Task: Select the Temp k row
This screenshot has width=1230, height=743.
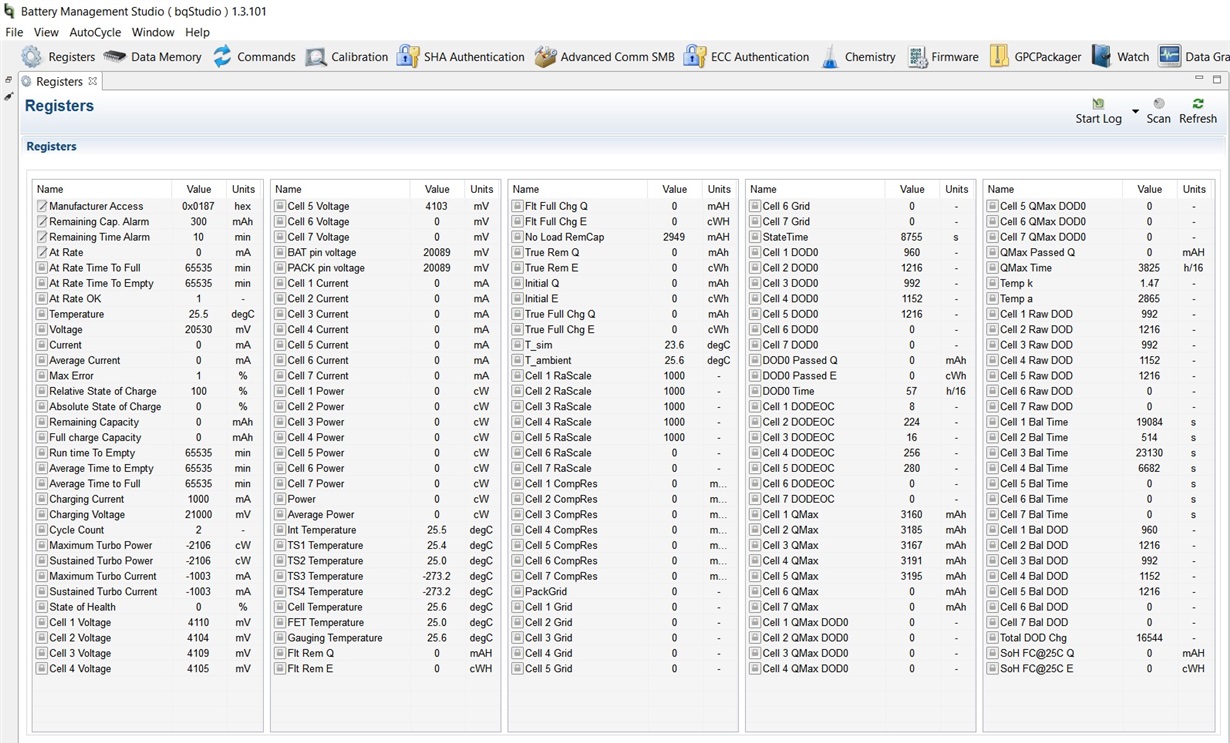Action: pyautogui.click(x=1098, y=283)
